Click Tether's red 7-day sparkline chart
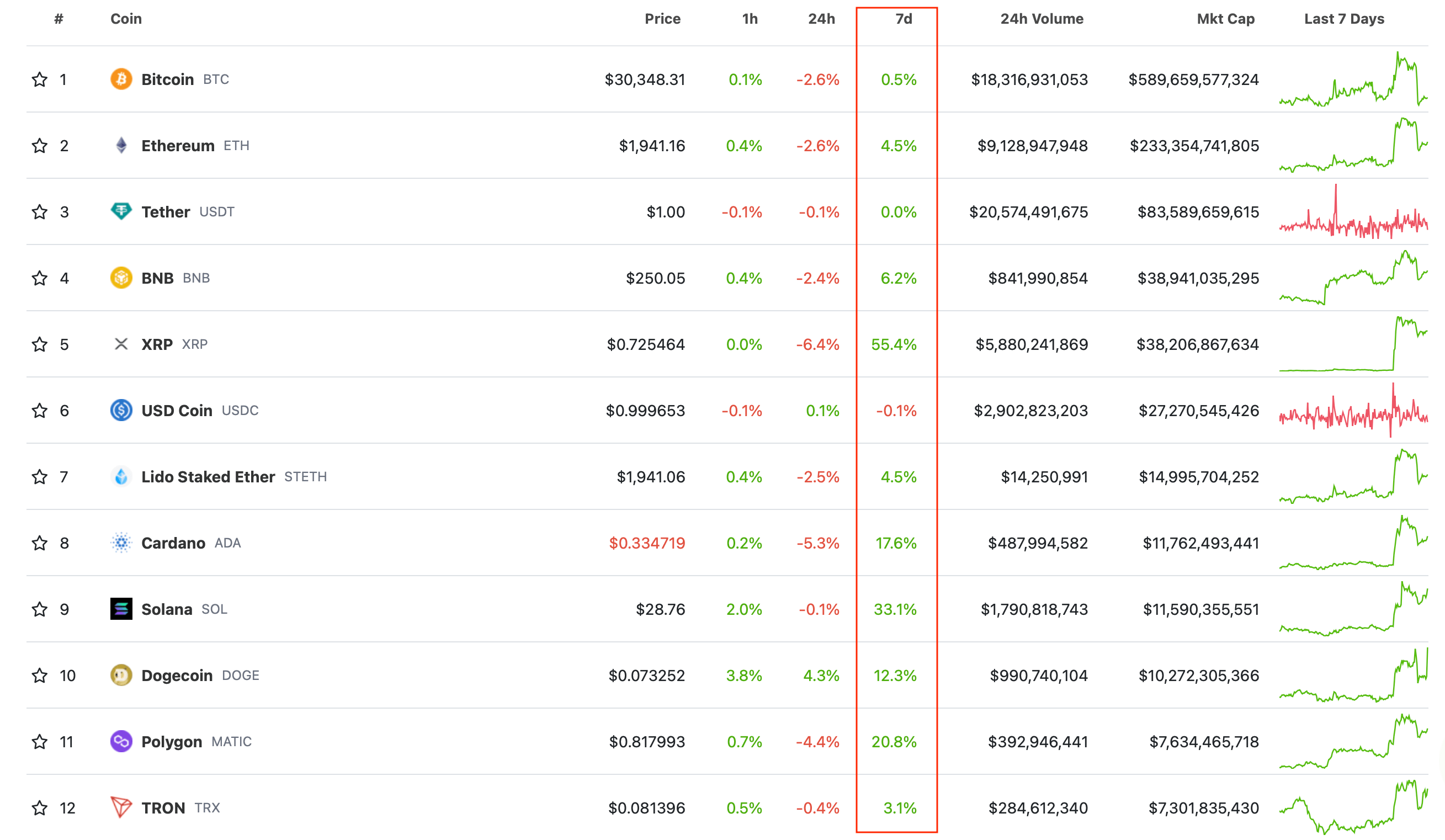Image resolution: width=1445 pixels, height=840 pixels. [x=1353, y=212]
